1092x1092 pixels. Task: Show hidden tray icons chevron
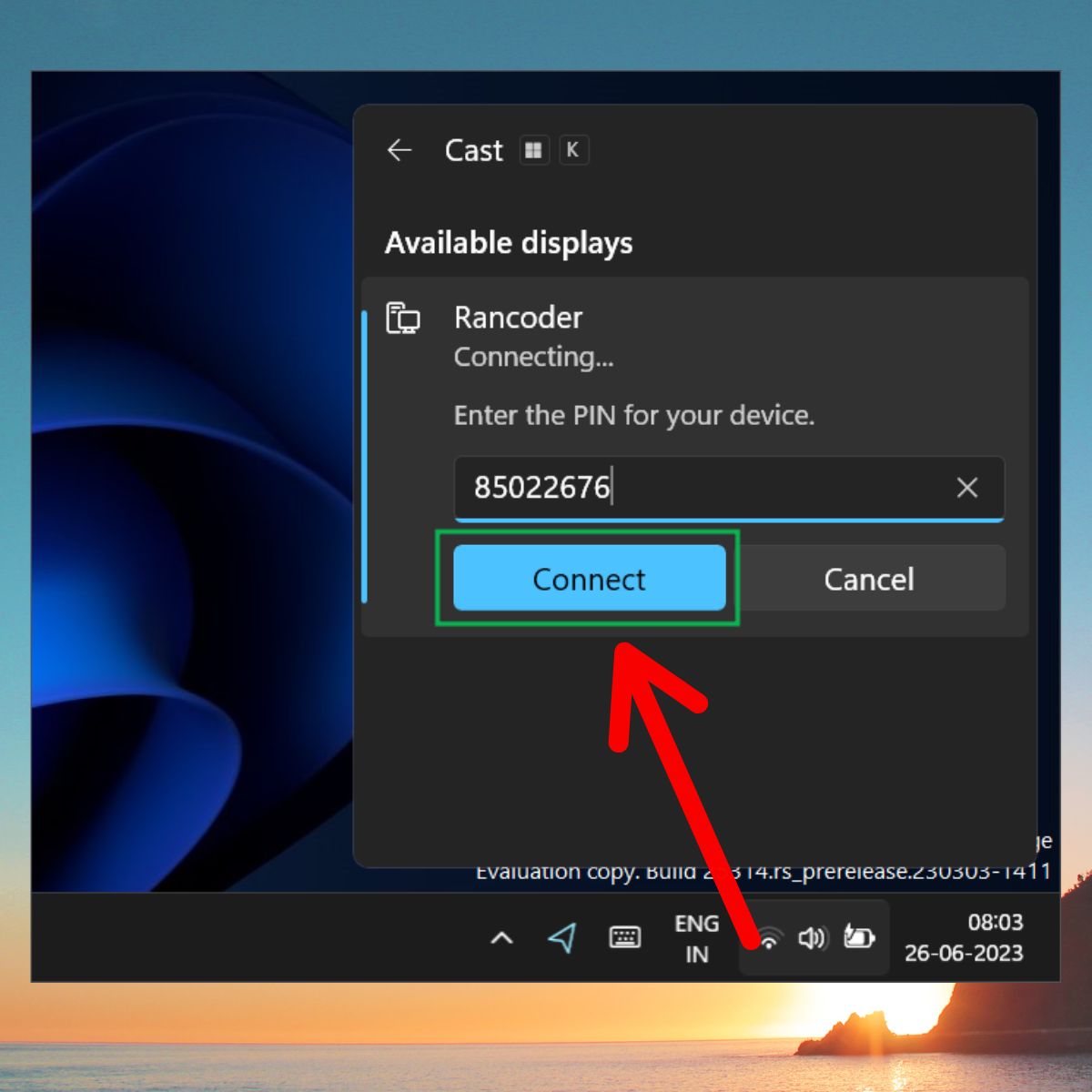(x=501, y=938)
